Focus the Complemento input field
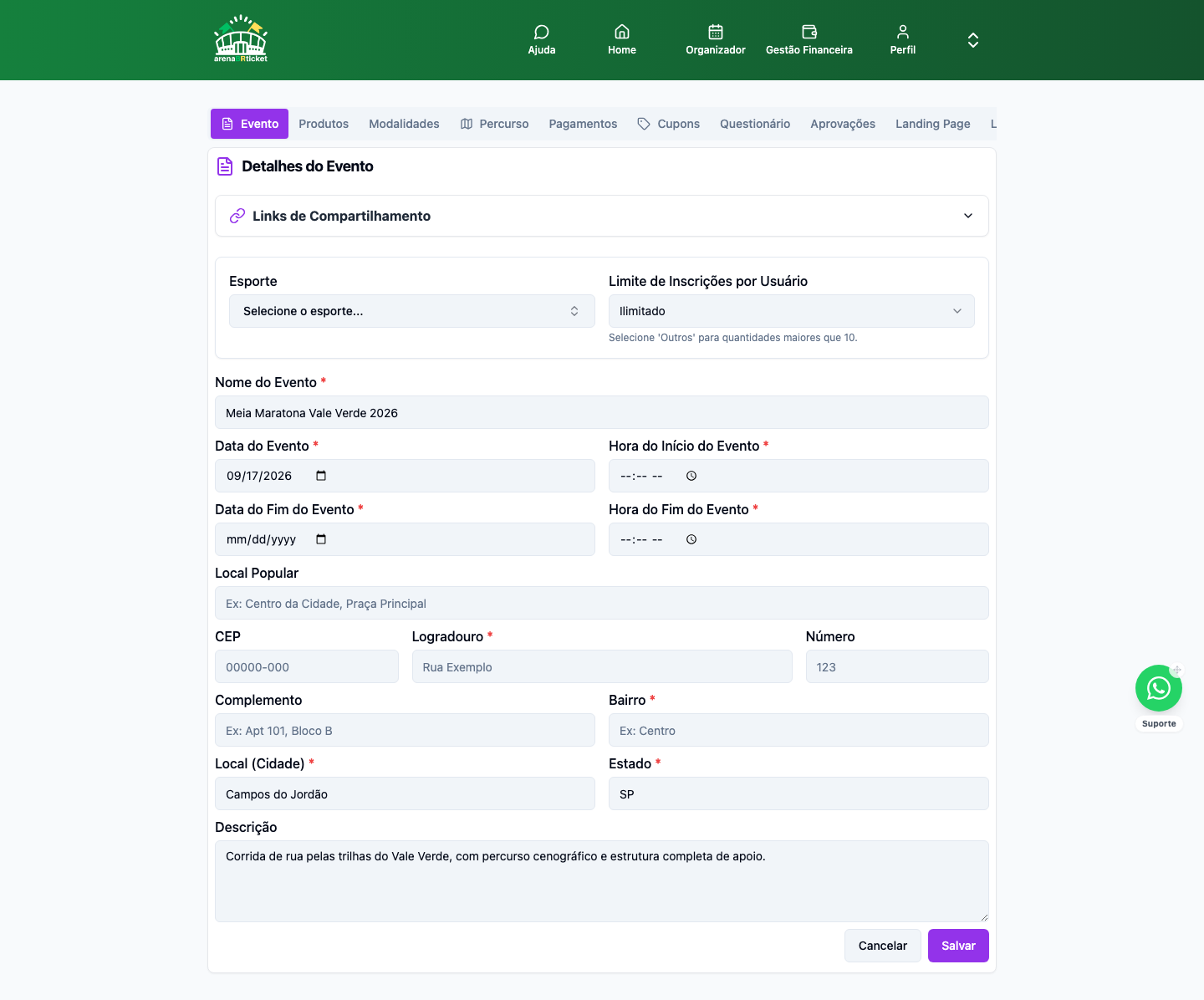This screenshot has height=1000, width=1204. point(405,730)
